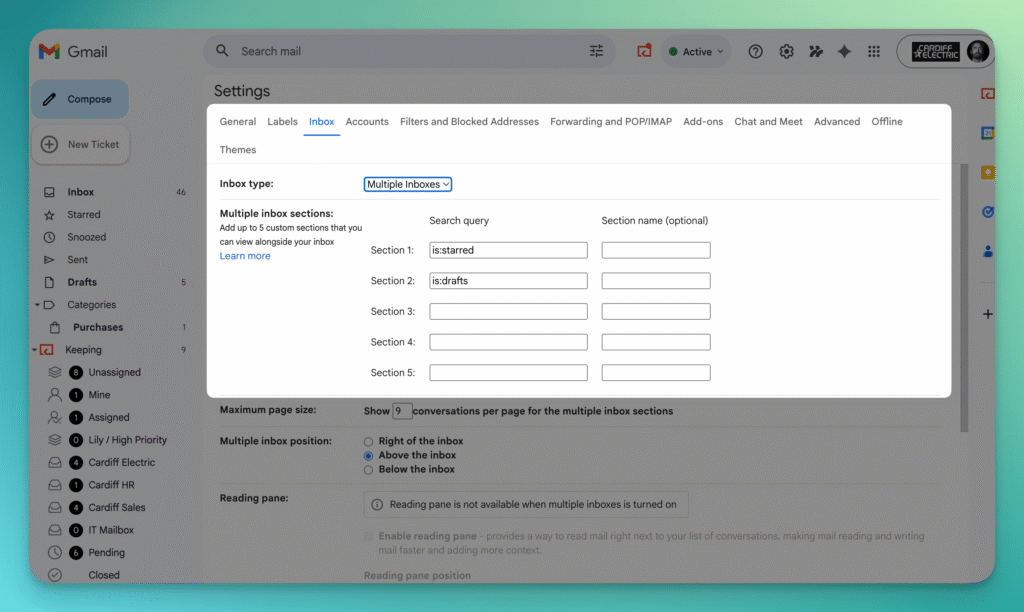This screenshot has height=612, width=1024.
Task: Open Filters and Blocked Addresses tab
Action: (469, 121)
